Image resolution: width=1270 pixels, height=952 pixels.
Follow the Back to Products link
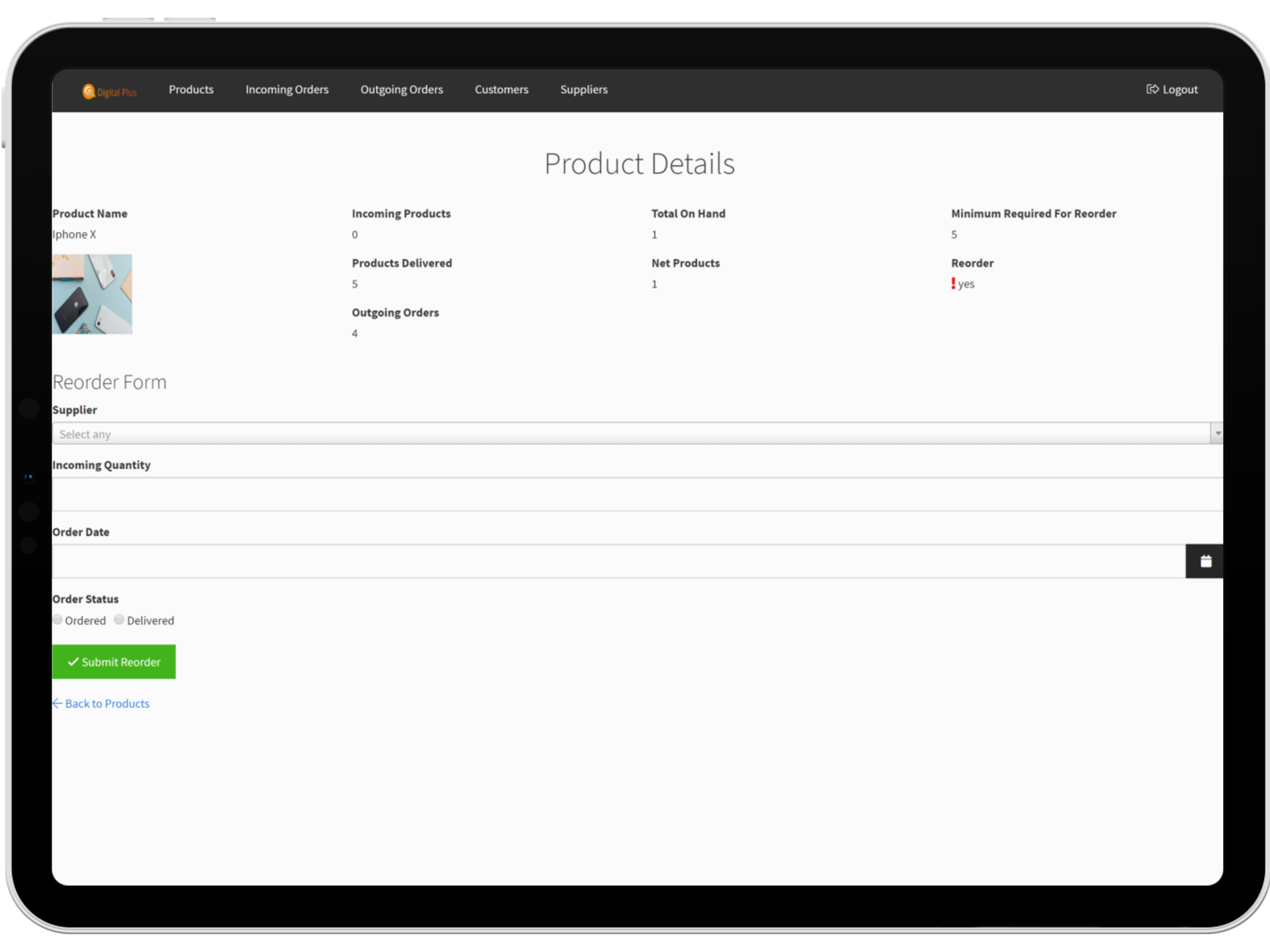coord(101,703)
